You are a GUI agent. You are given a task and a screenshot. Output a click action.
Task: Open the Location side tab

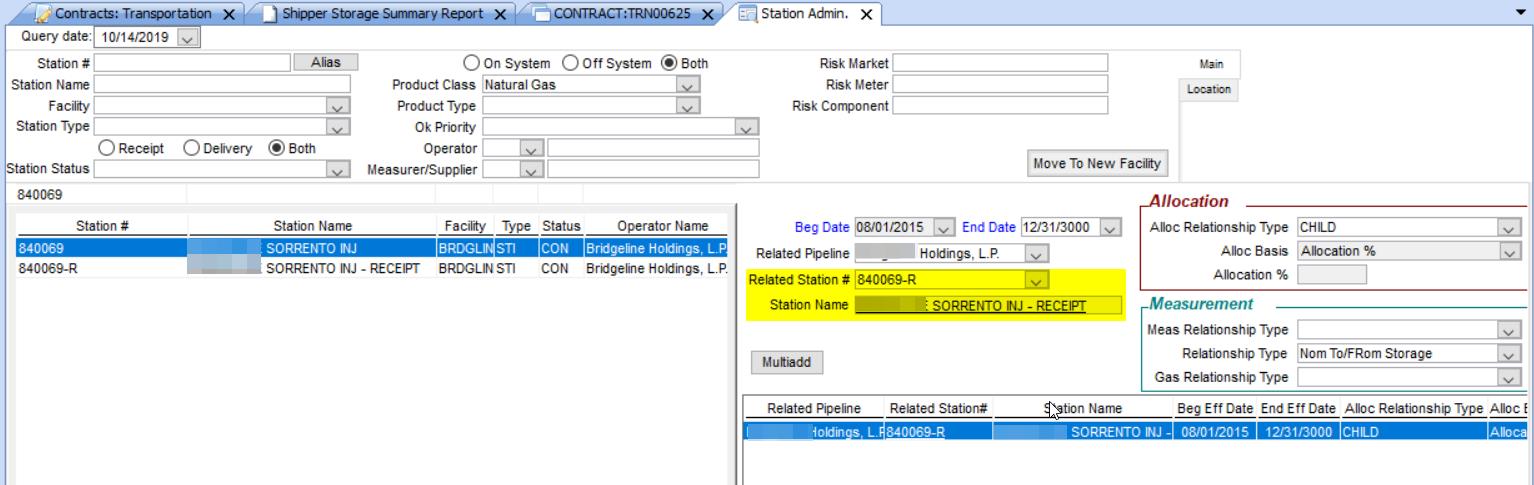[x=1207, y=89]
